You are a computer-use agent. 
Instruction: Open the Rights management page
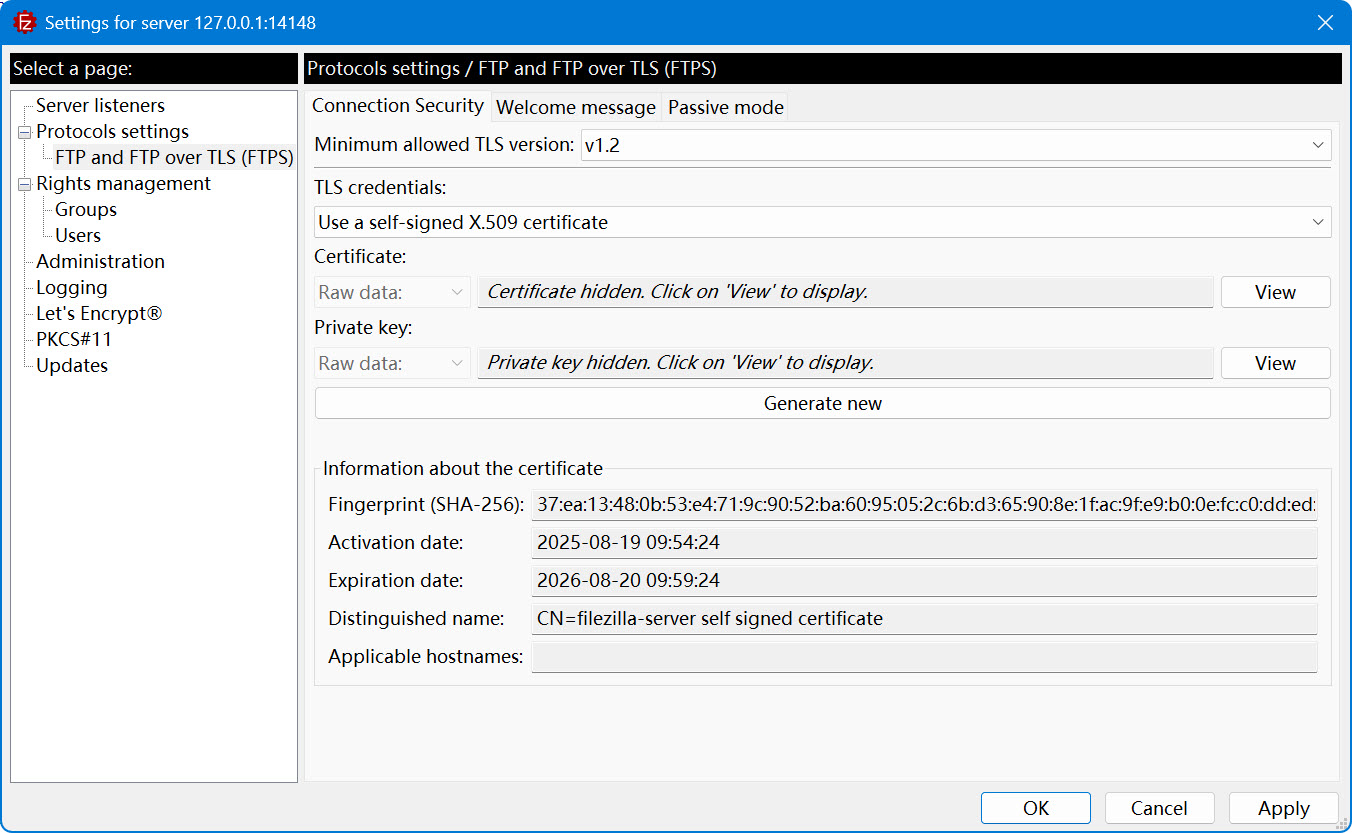pos(123,183)
